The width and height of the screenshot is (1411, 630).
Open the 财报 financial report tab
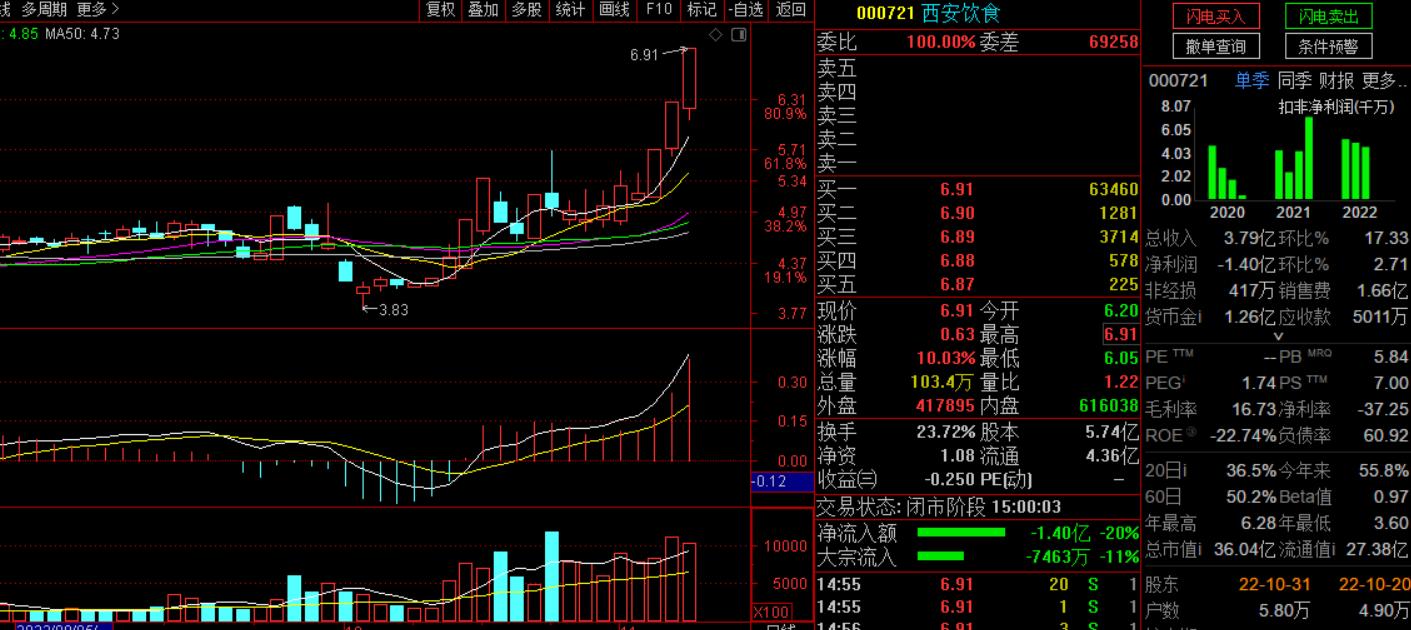point(1336,81)
